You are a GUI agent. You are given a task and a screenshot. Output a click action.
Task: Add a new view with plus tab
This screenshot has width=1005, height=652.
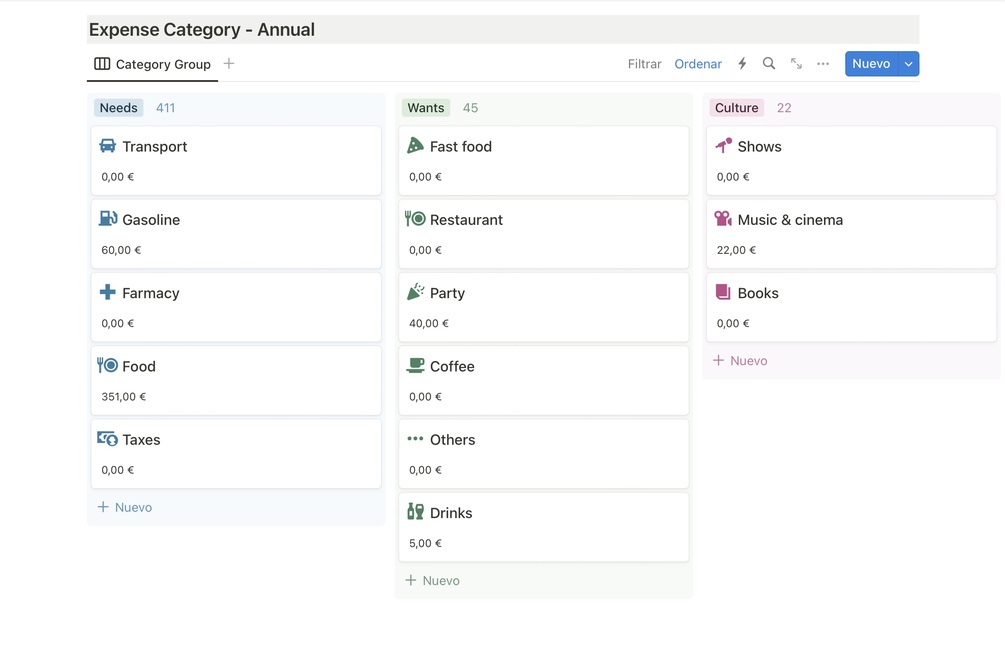pos(229,64)
